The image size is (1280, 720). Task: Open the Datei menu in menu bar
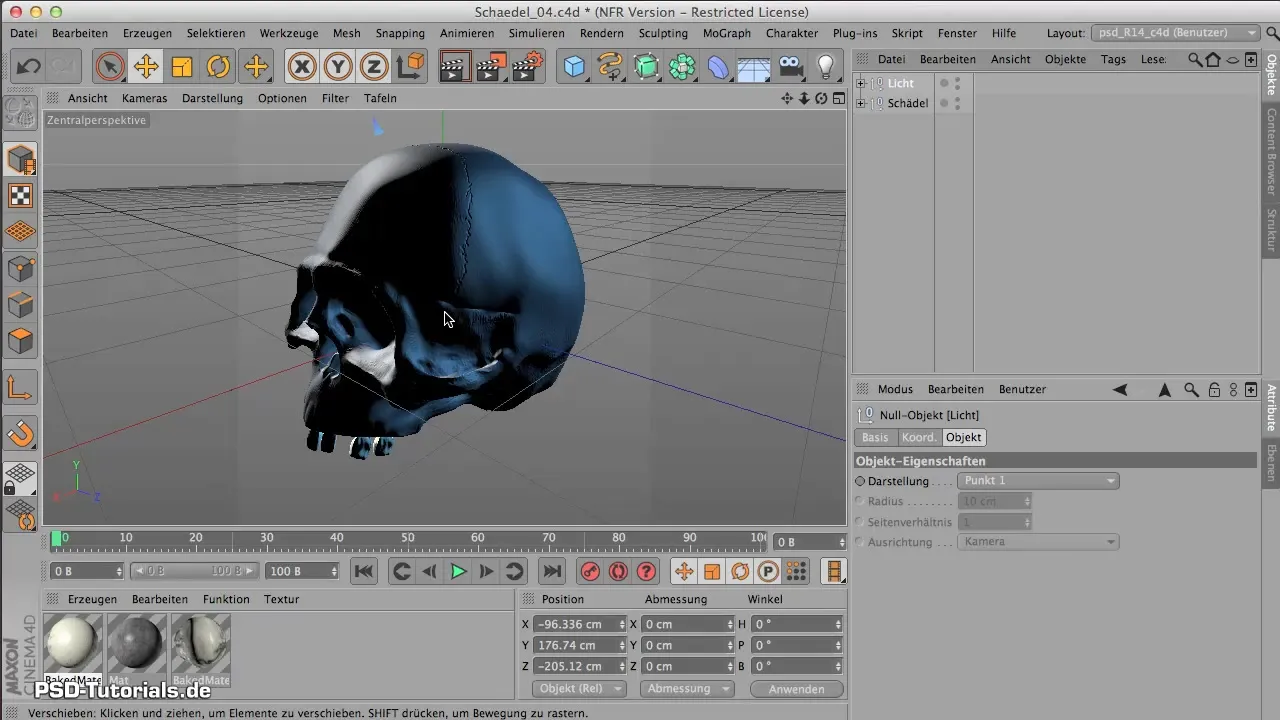pyautogui.click(x=23, y=33)
